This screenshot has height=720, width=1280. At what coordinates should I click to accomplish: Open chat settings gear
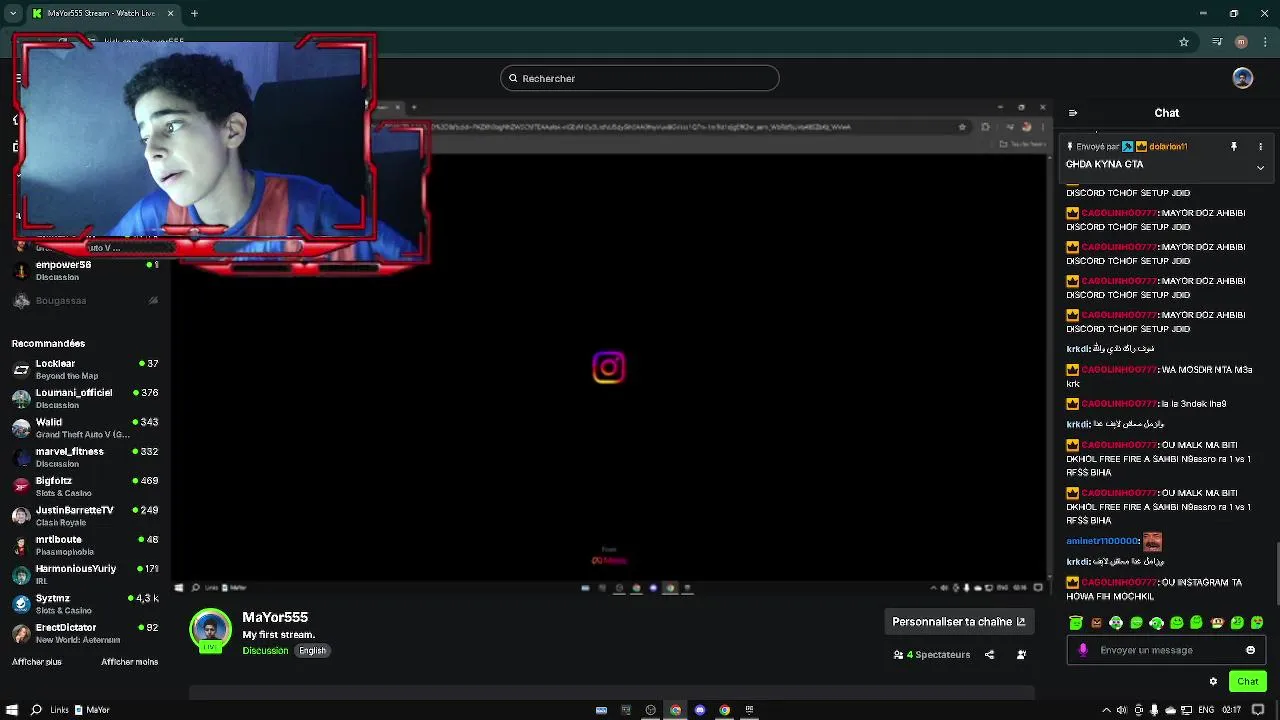tap(1213, 681)
